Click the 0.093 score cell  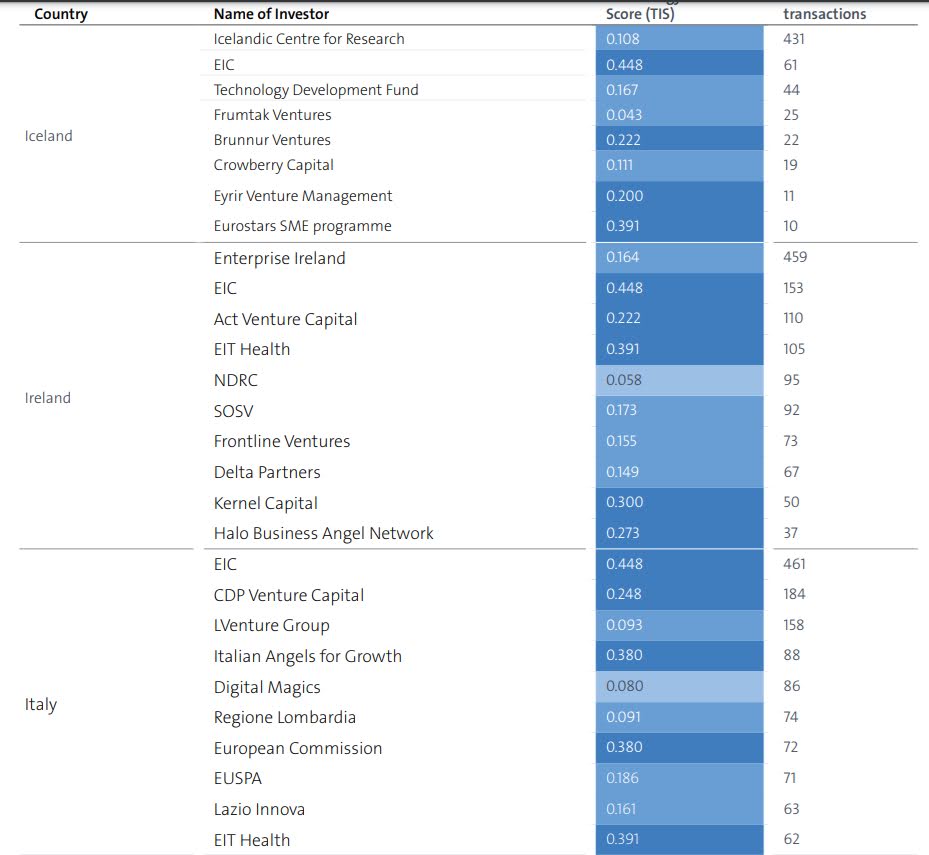point(680,625)
